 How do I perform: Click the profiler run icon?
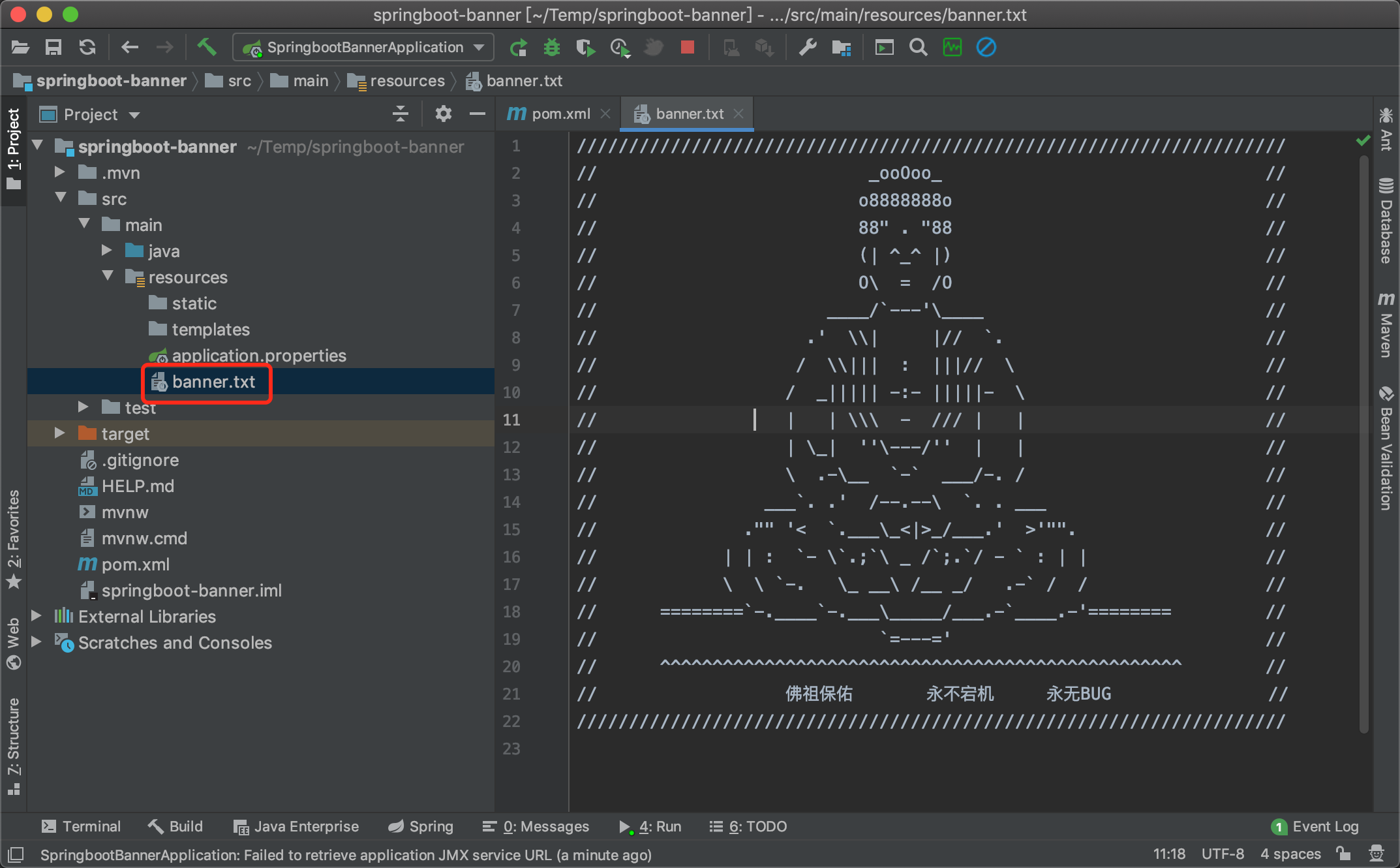tap(620, 48)
